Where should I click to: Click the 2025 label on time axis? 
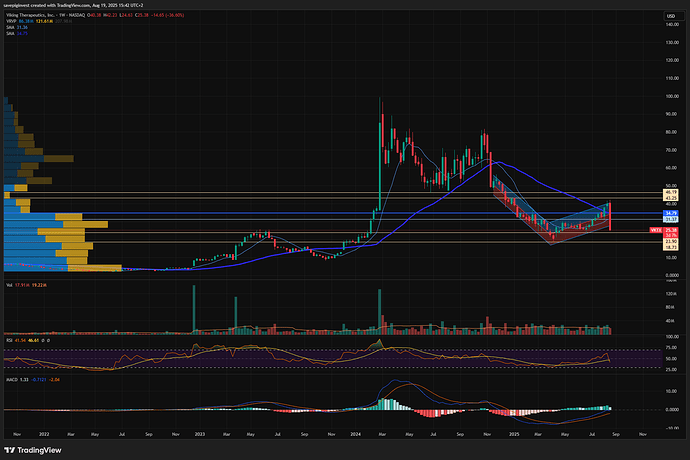(x=514, y=434)
